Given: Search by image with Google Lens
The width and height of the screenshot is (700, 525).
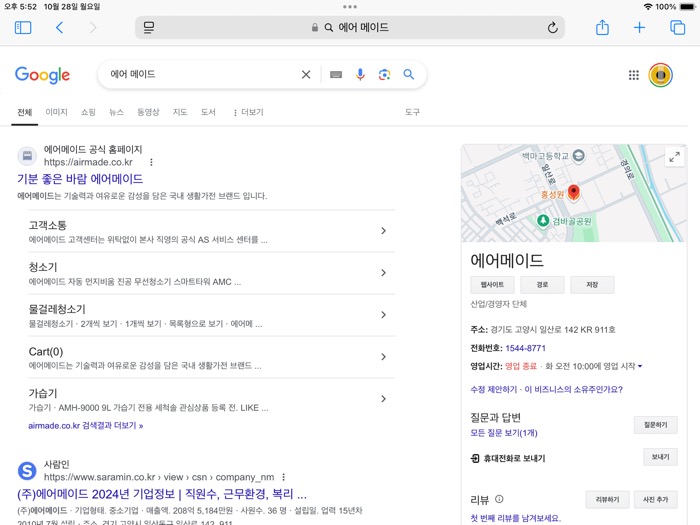Looking at the screenshot, I should click(384, 75).
